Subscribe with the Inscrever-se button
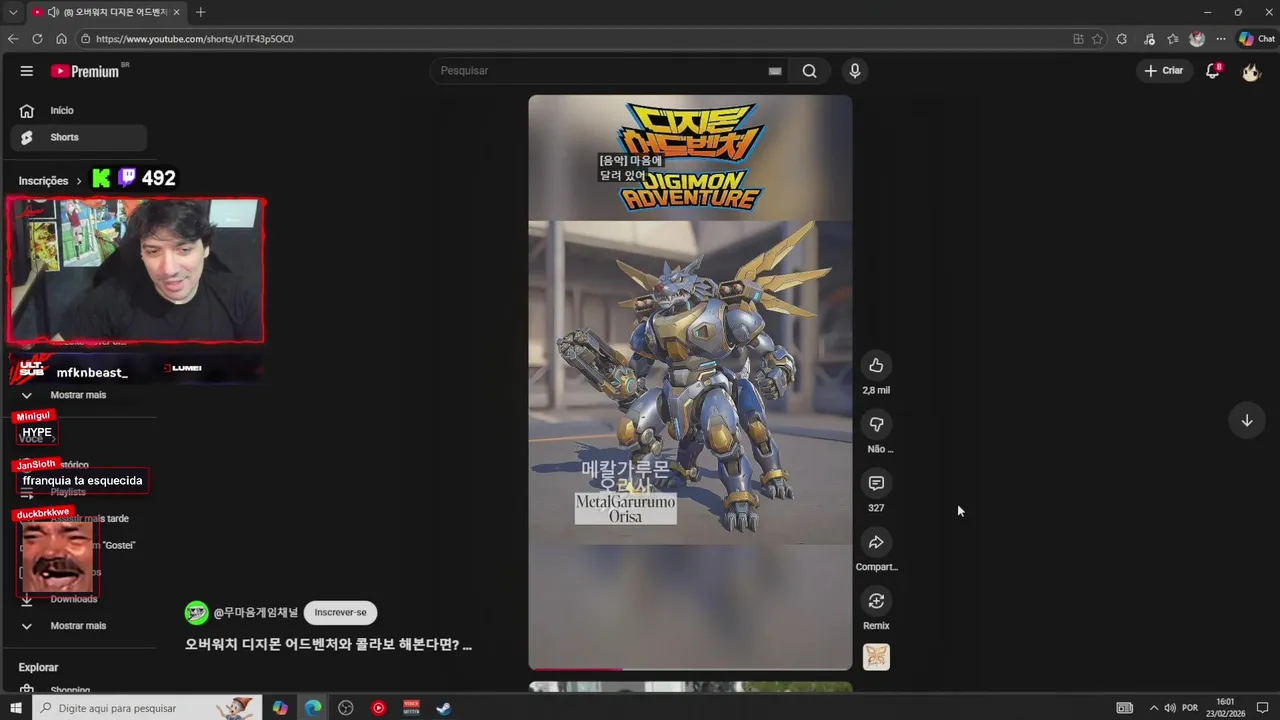 [x=340, y=612]
